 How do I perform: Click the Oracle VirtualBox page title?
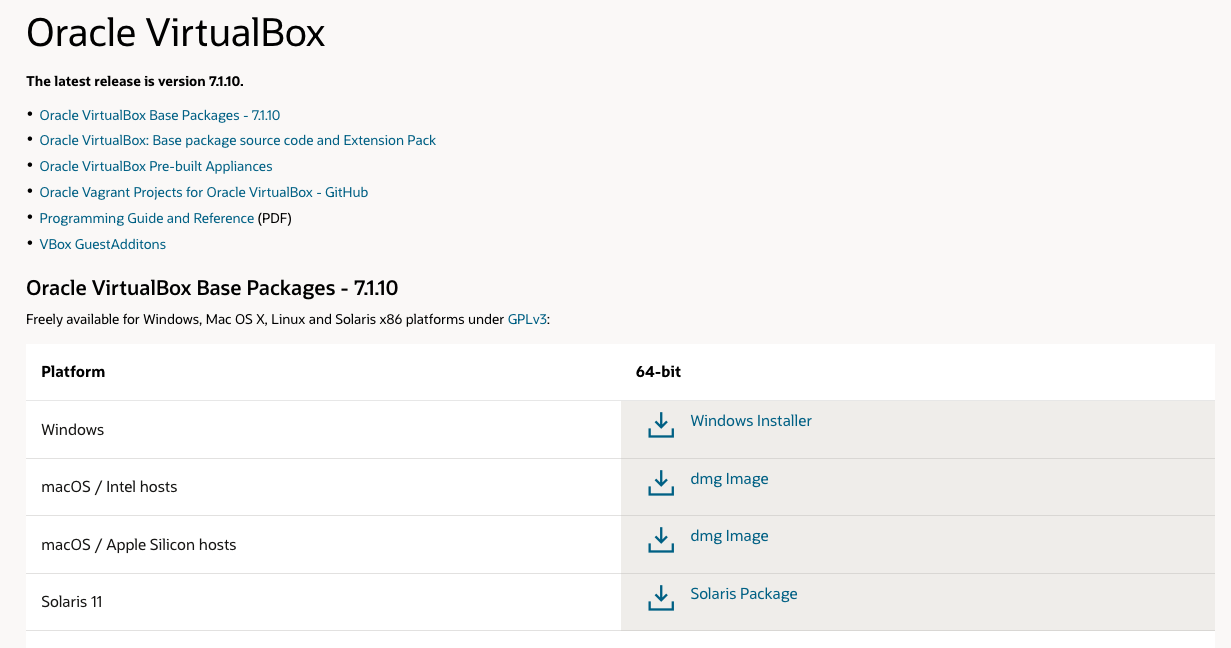point(176,33)
